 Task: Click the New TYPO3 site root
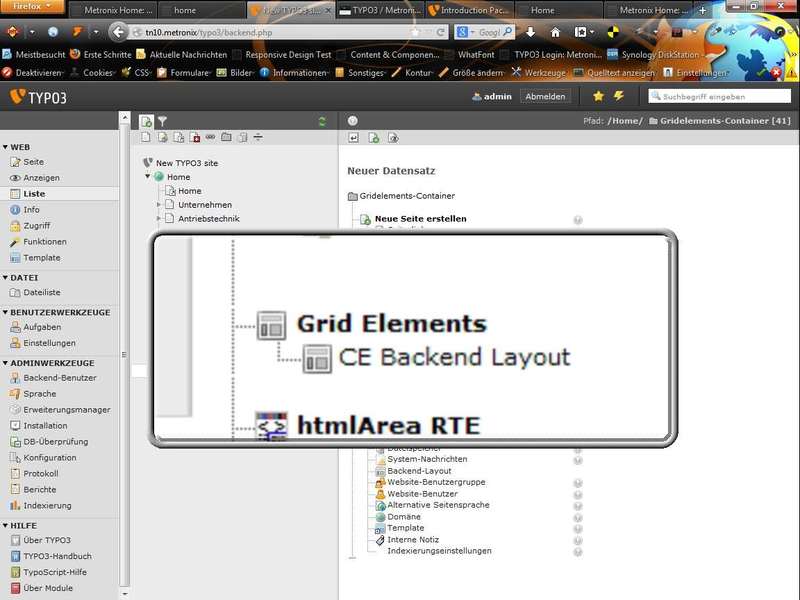coord(187,163)
